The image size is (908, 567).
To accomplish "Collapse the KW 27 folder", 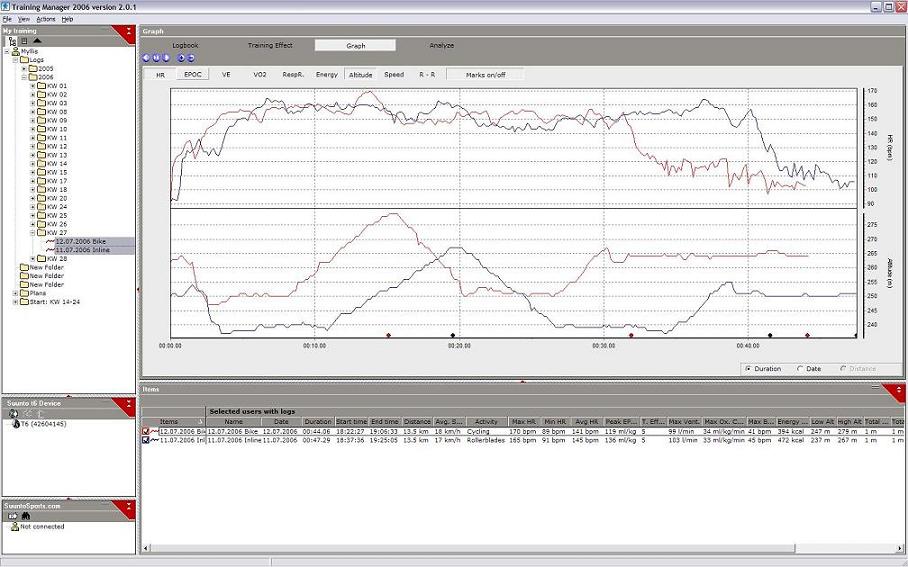I will [x=32, y=233].
